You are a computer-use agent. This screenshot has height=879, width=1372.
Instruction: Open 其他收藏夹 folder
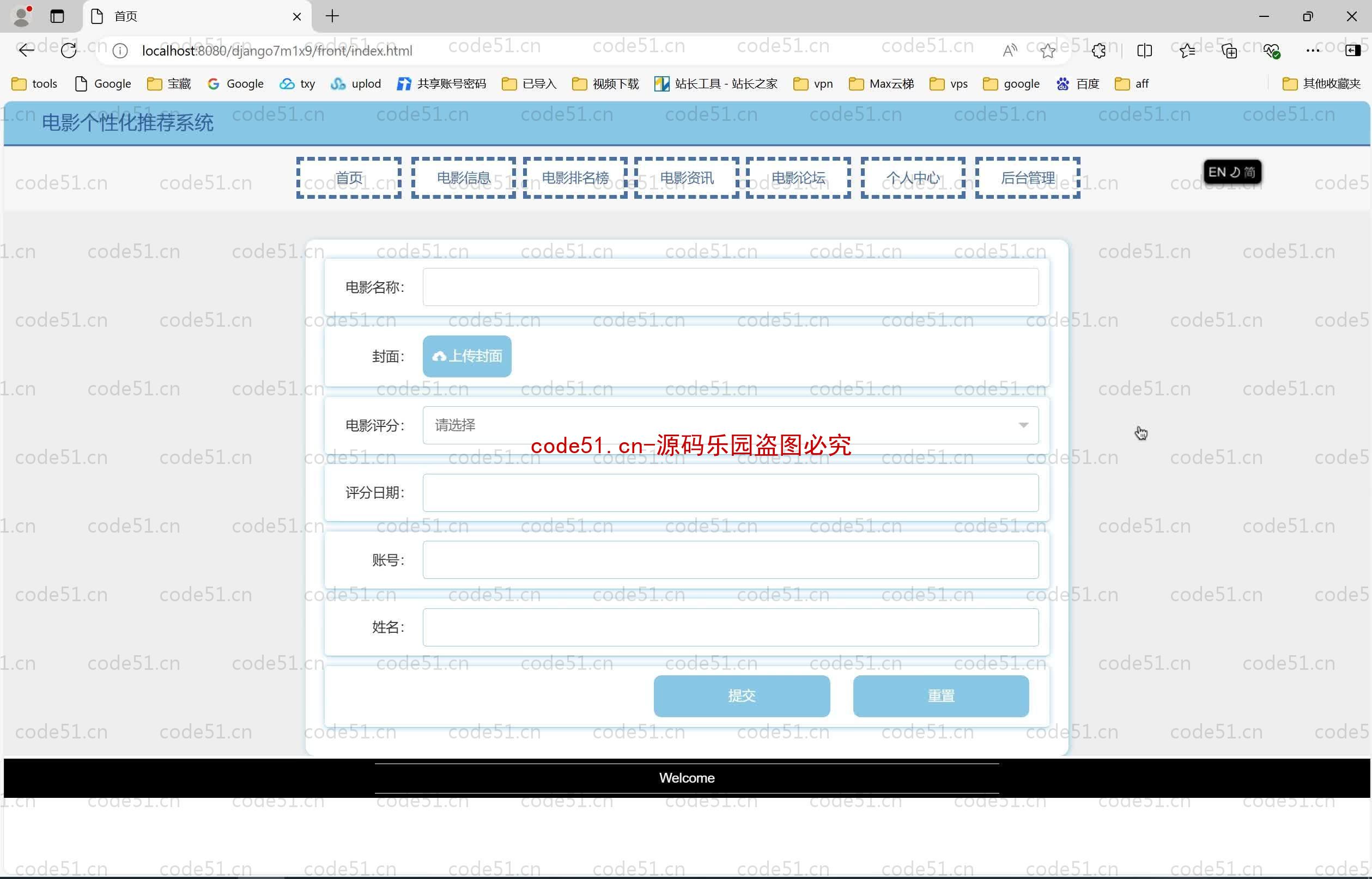point(1322,84)
